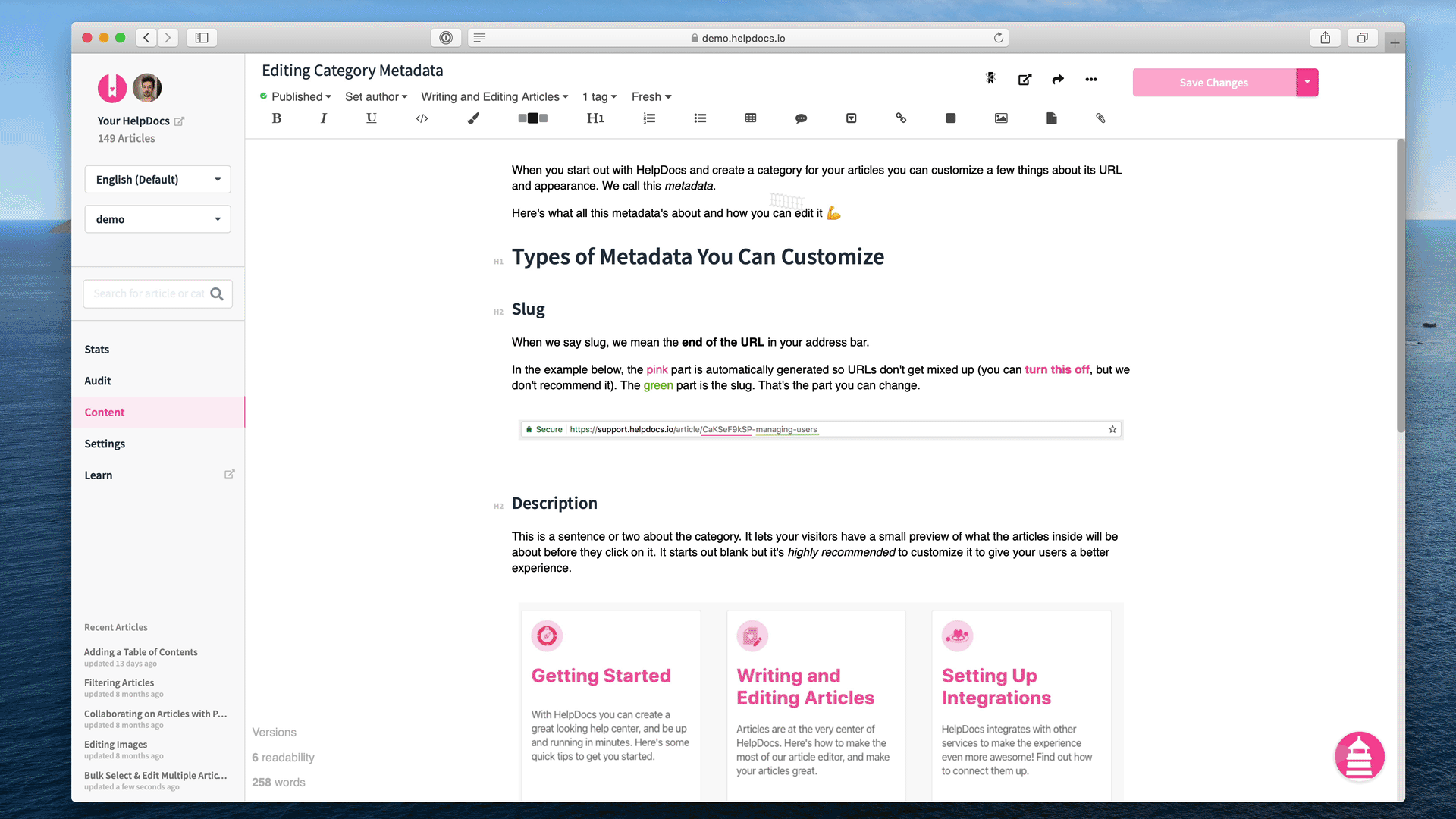1456x819 pixels.
Task: Open the Fresh status dropdown
Action: click(x=651, y=96)
